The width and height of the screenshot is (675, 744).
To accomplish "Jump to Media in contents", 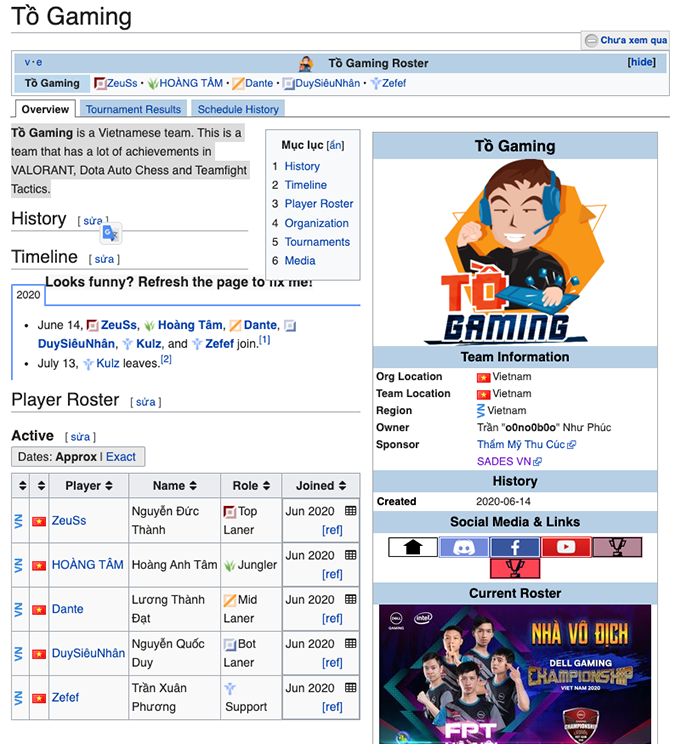I will coord(300,260).
